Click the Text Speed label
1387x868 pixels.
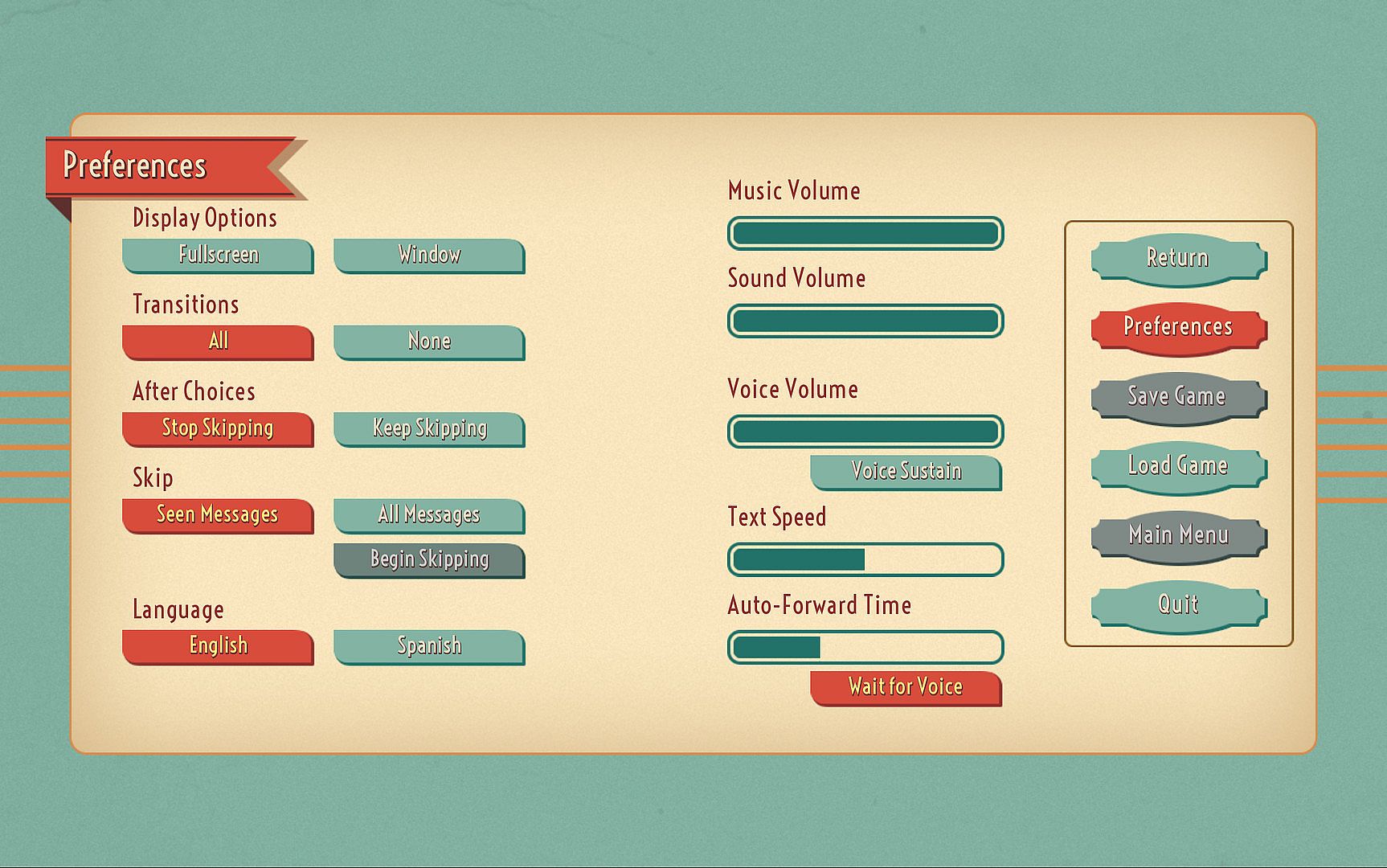click(776, 517)
